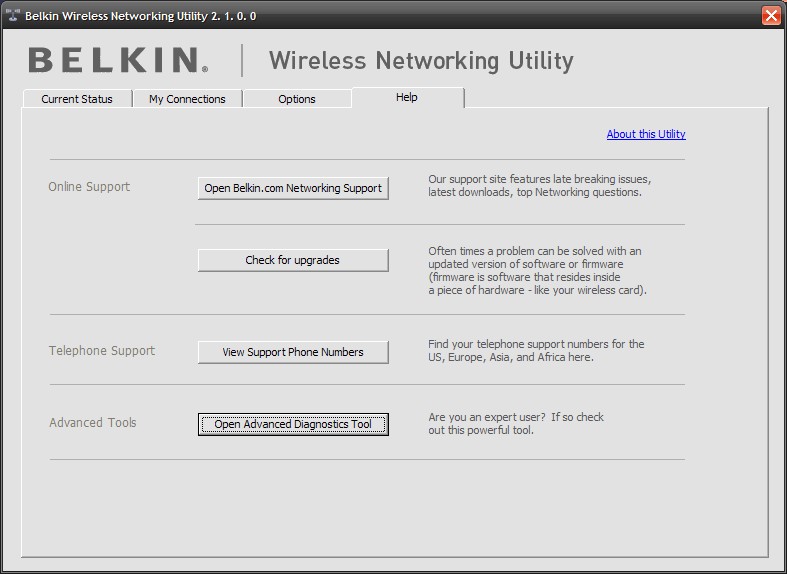Click the network icon in title bar
The image size is (787, 574).
13,16
